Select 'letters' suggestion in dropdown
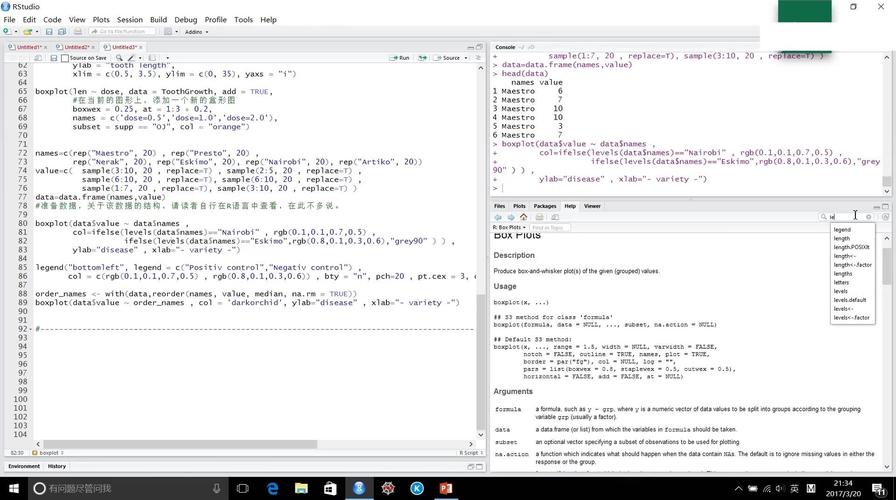 (x=841, y=282)
